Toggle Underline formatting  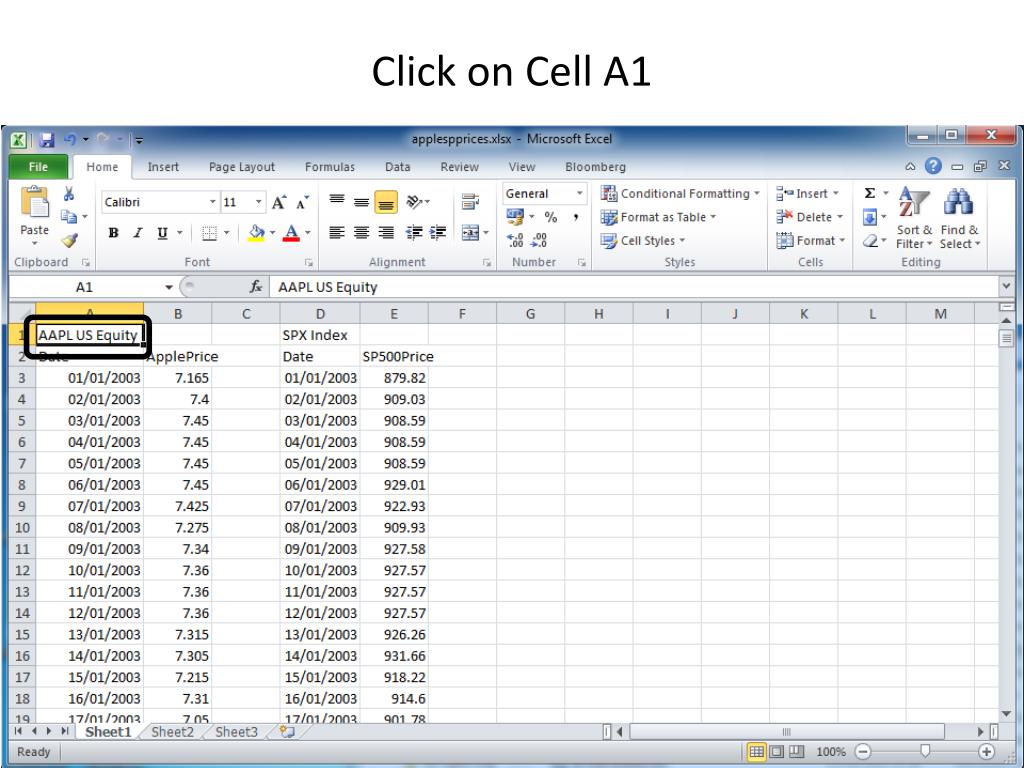click(x=162, y=233)
